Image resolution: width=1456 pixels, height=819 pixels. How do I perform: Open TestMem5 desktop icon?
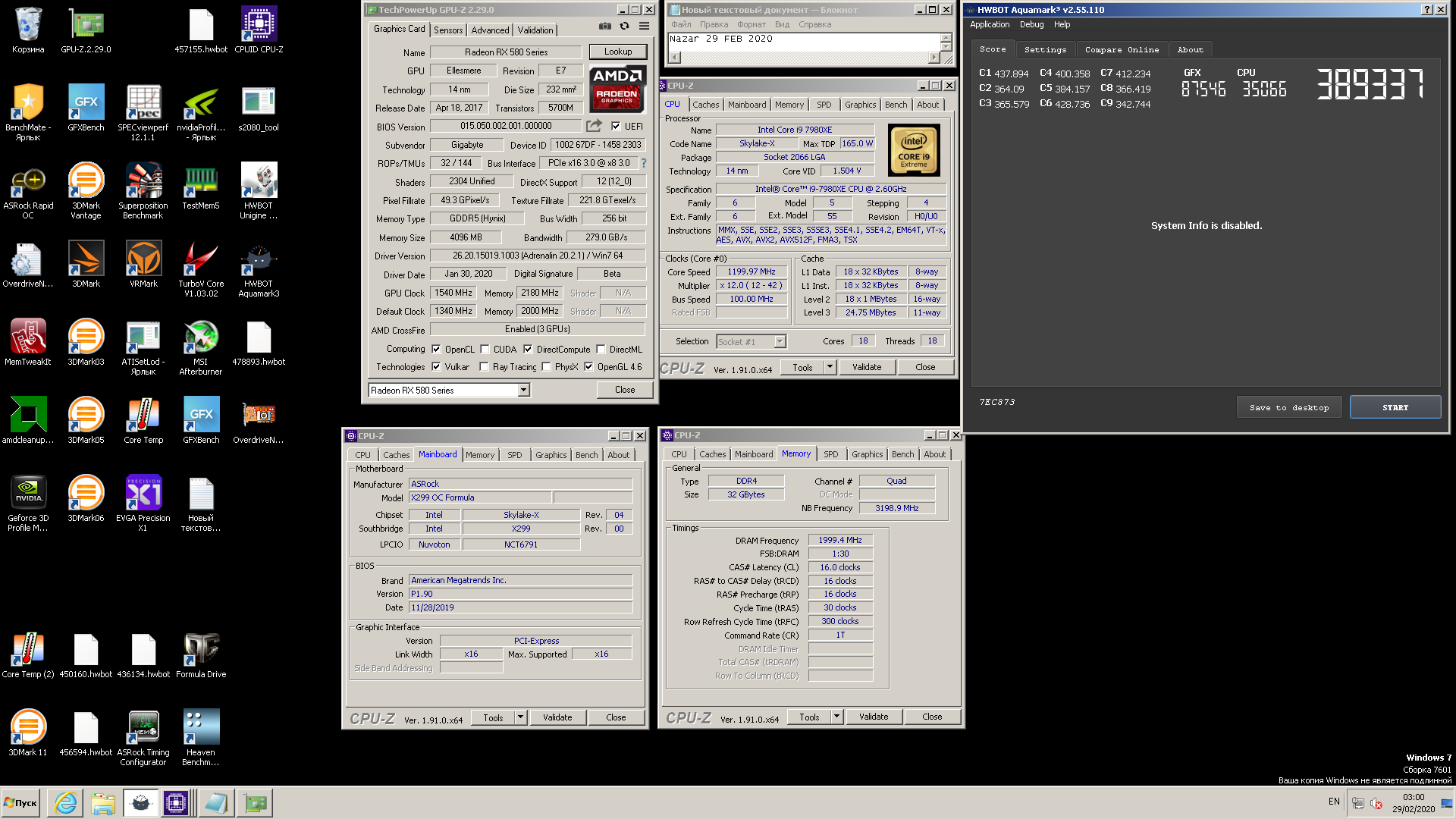tap(201, 186)
